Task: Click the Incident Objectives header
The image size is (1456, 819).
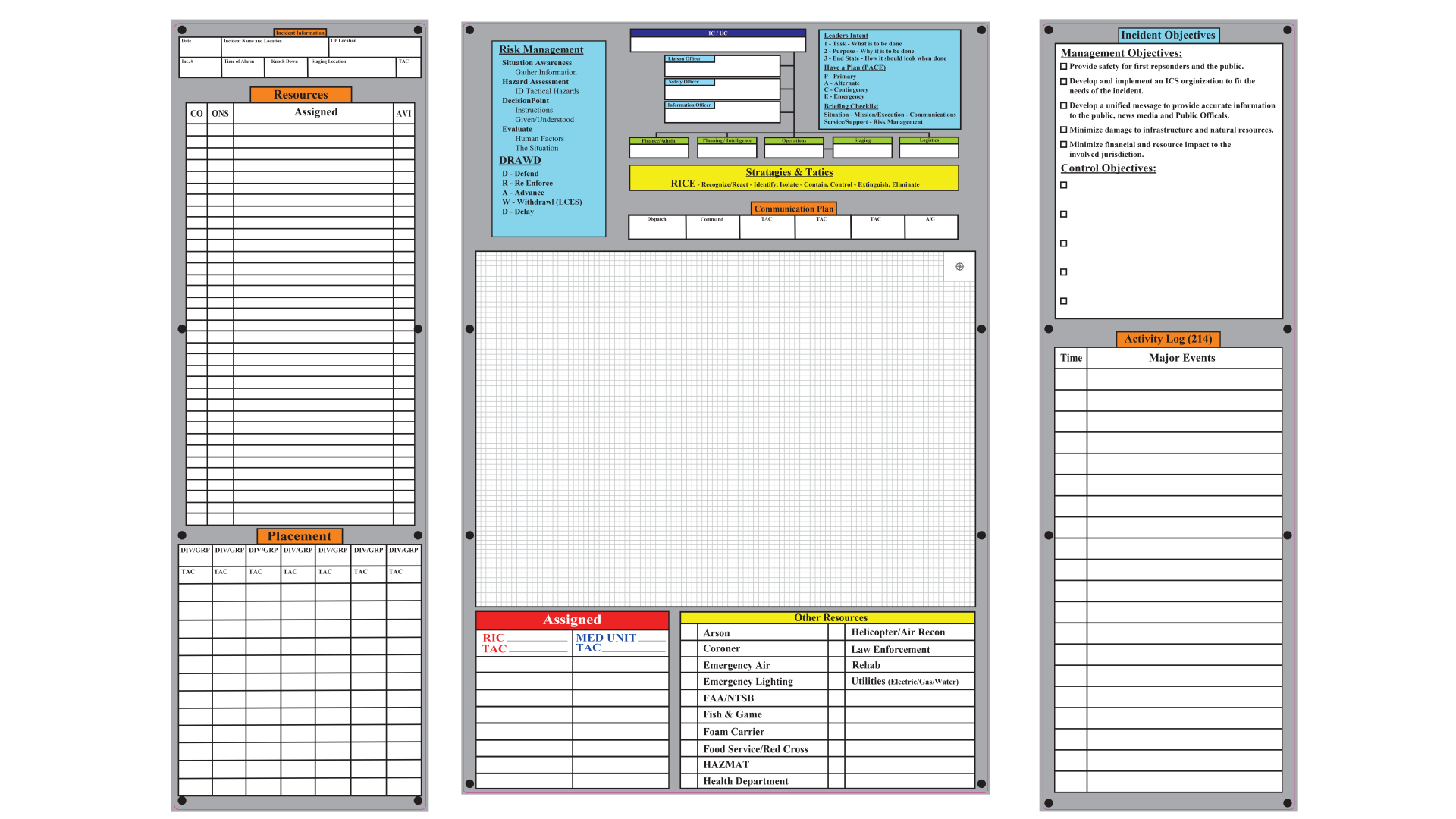Action: 1168,35
